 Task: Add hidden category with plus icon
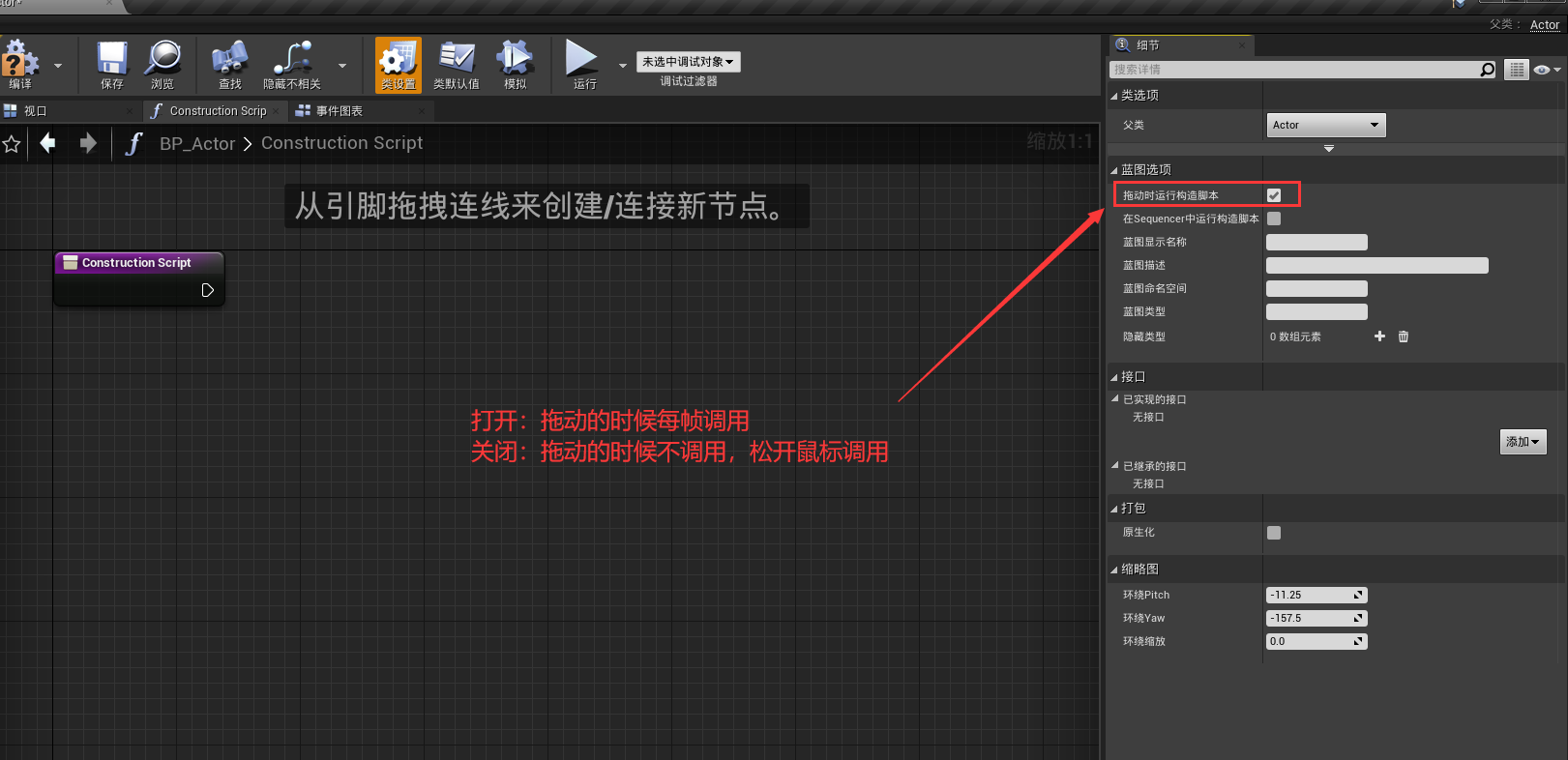pyautogui.click(x=1379, y=336)
